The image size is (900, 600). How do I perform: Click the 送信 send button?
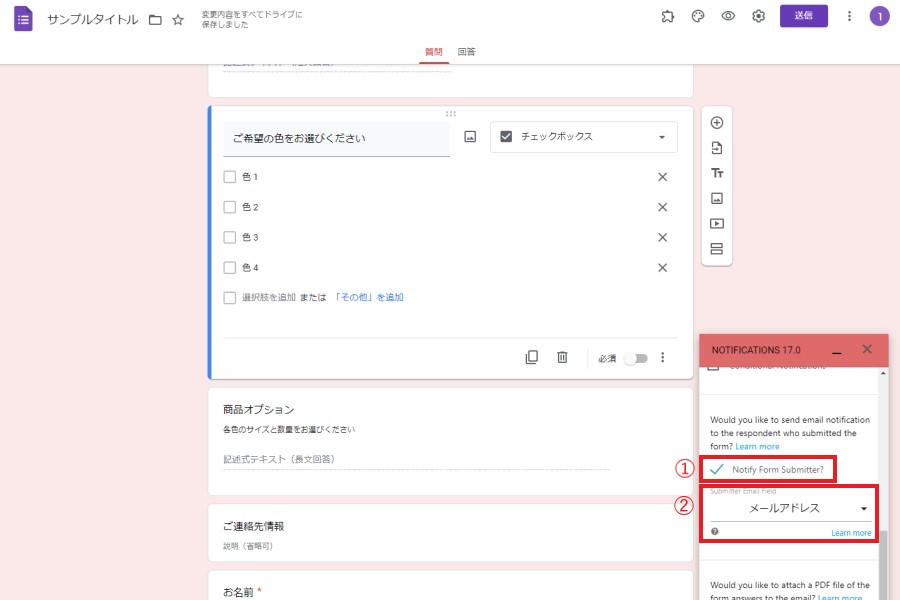click(803, 16)
